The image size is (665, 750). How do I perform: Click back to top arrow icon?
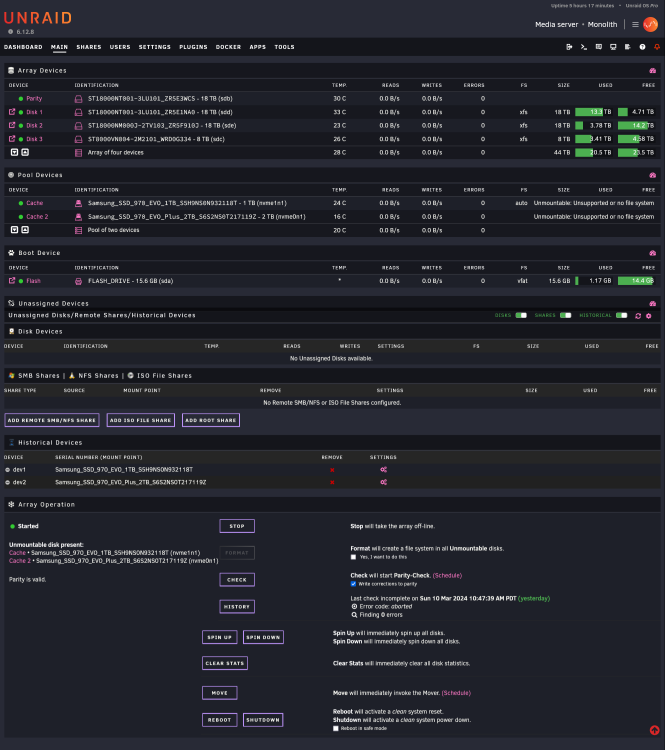[x=654, y=730]
